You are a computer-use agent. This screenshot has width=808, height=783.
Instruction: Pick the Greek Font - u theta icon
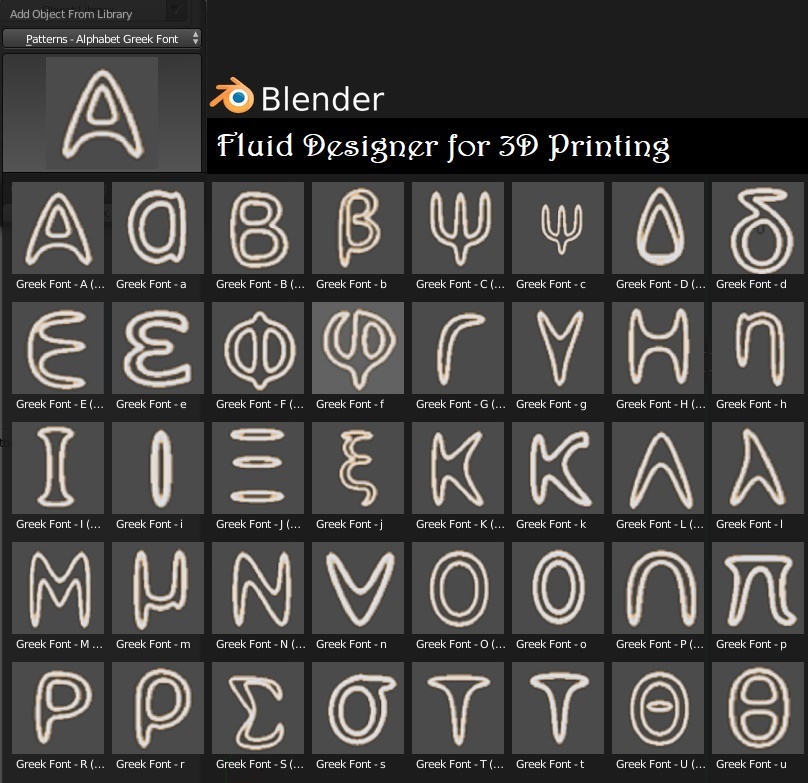tap(758, 708)
